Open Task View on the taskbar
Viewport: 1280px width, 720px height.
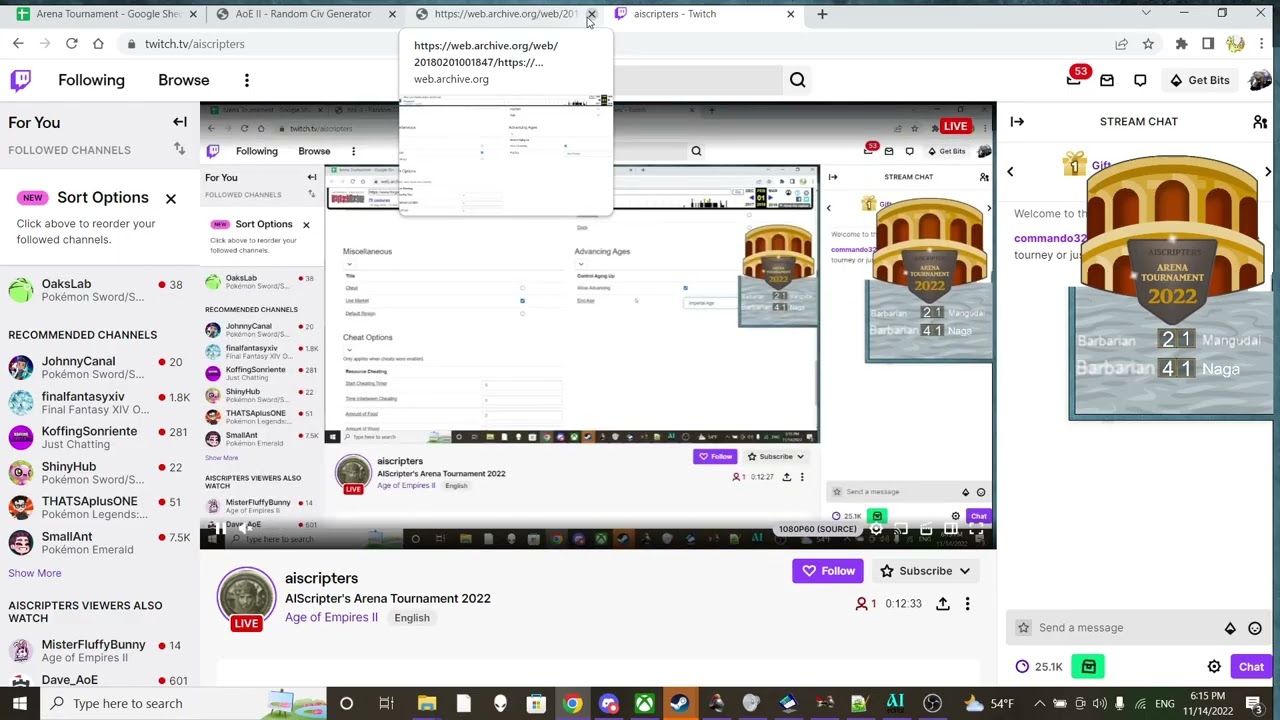coord(386,703)
